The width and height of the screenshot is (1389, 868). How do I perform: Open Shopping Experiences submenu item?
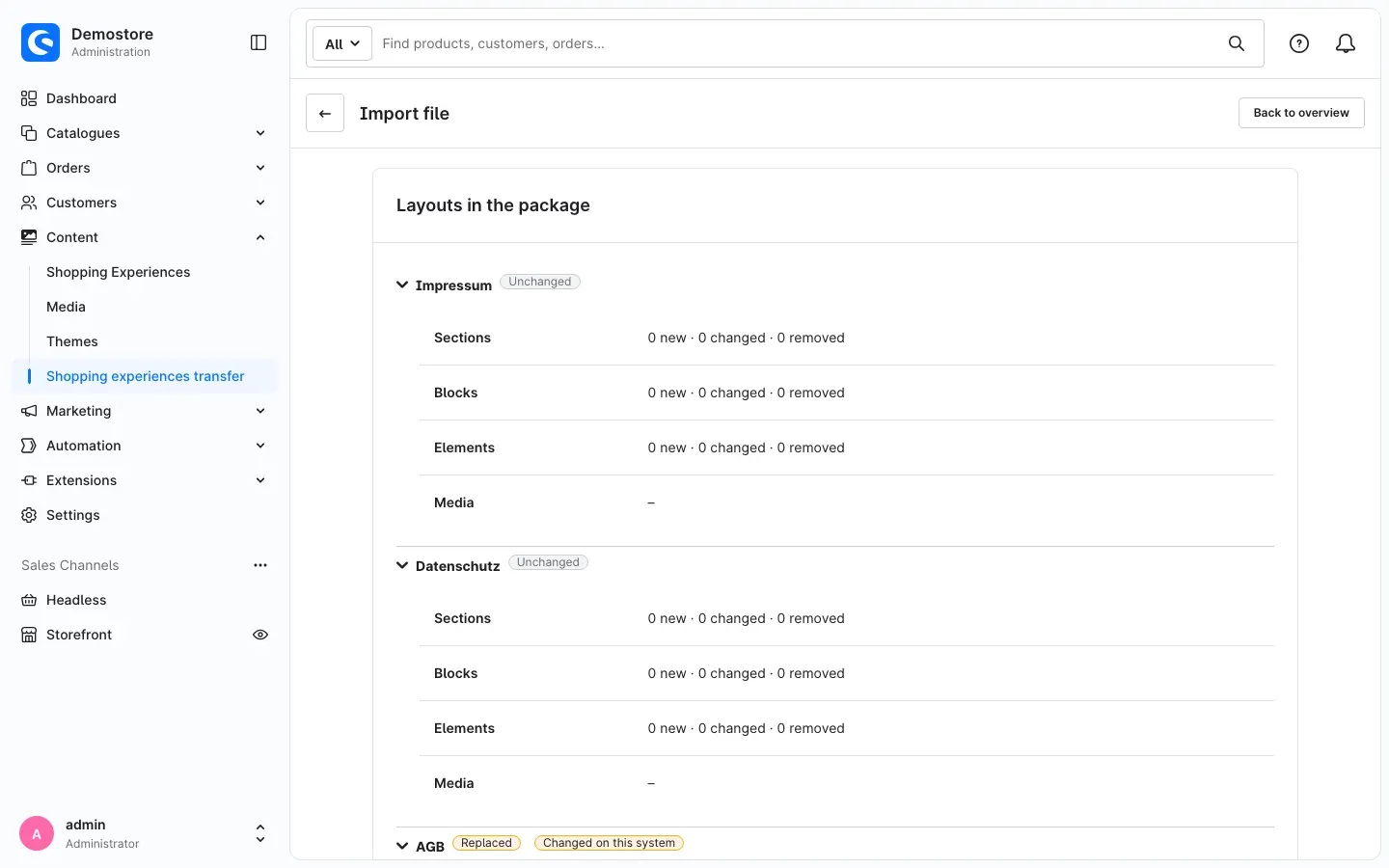click(119, 272)
